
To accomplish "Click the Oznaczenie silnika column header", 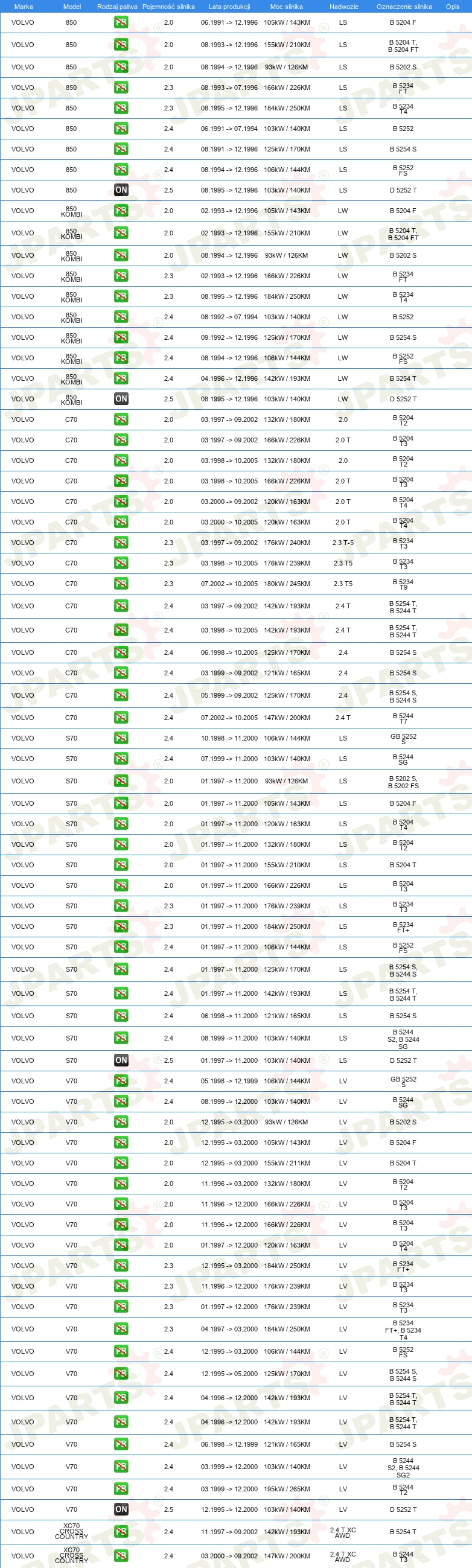I will (404, 7).
